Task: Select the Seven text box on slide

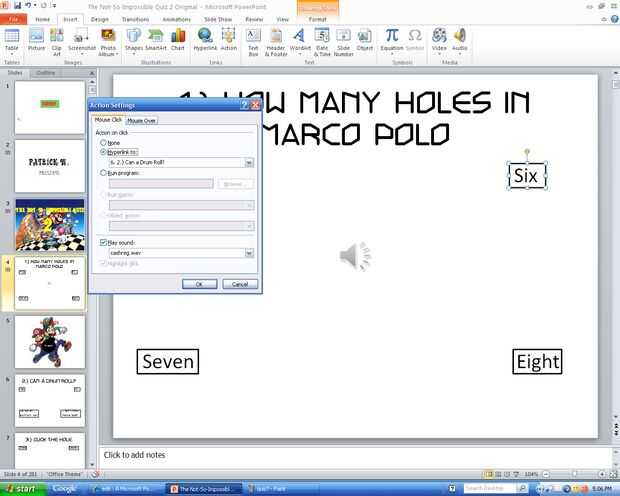Action: coord(168,361)
